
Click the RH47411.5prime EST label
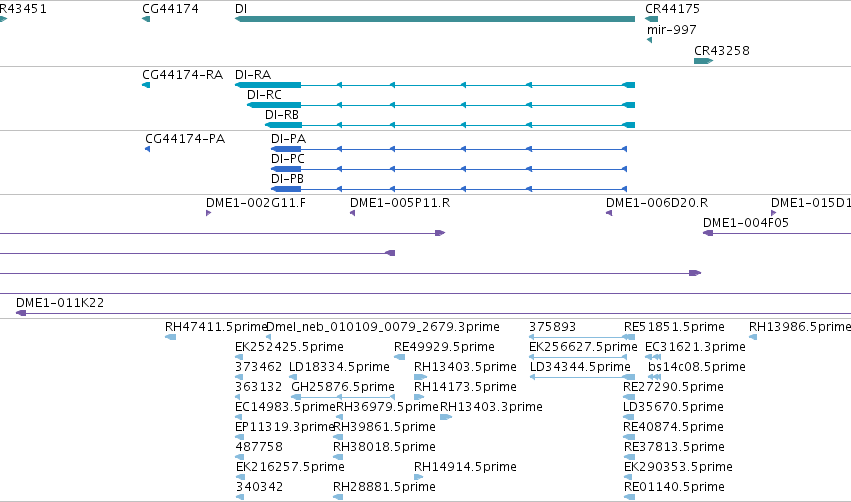pos(215,327)
